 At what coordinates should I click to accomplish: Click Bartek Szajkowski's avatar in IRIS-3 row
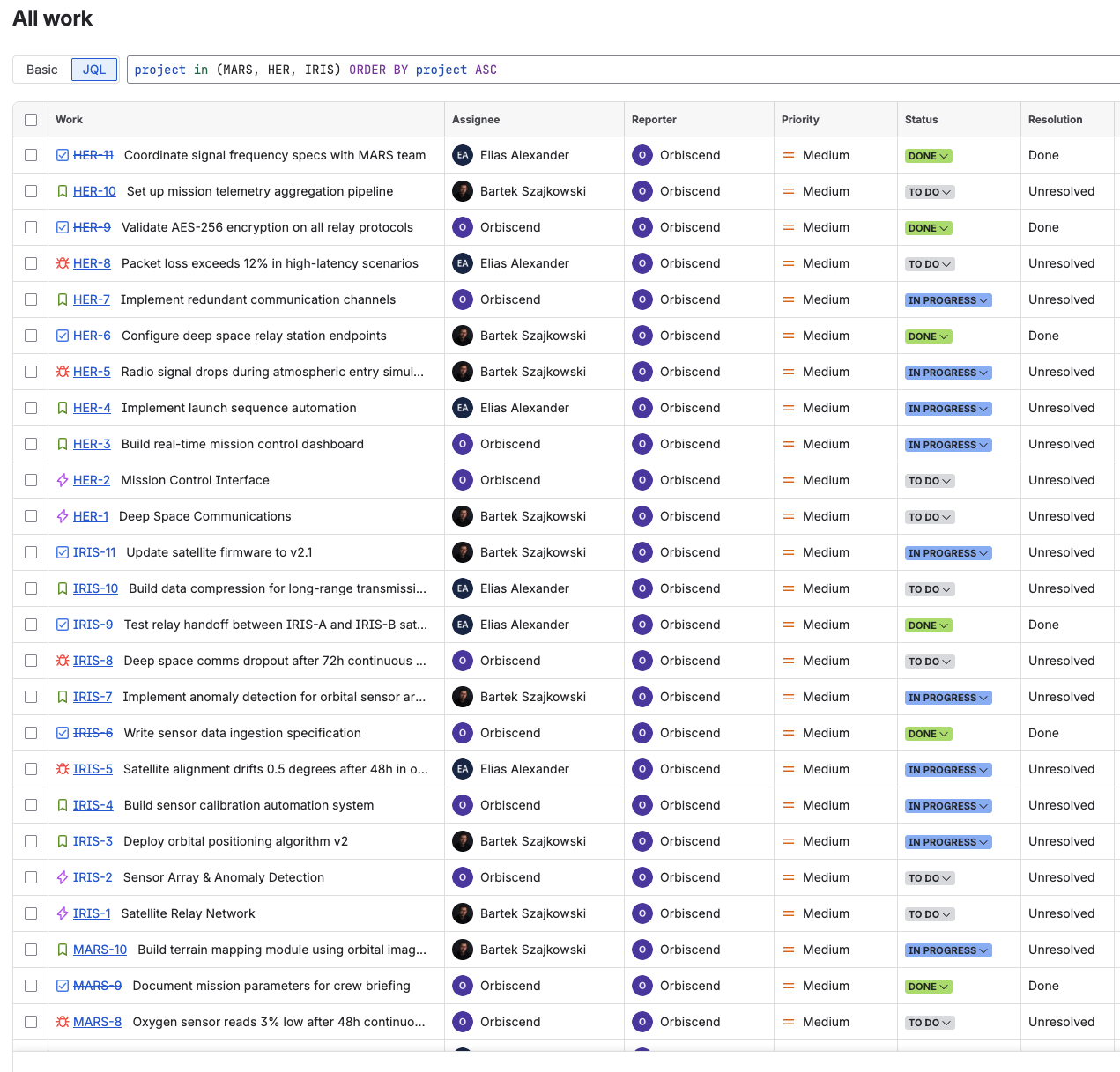[463, 841]
